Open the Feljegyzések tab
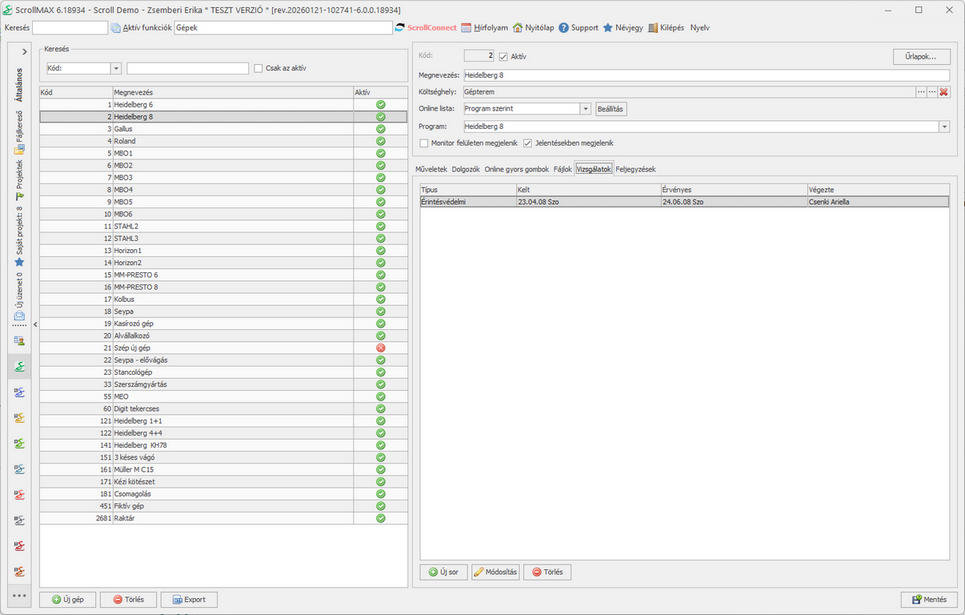 [x=635, y=169]
